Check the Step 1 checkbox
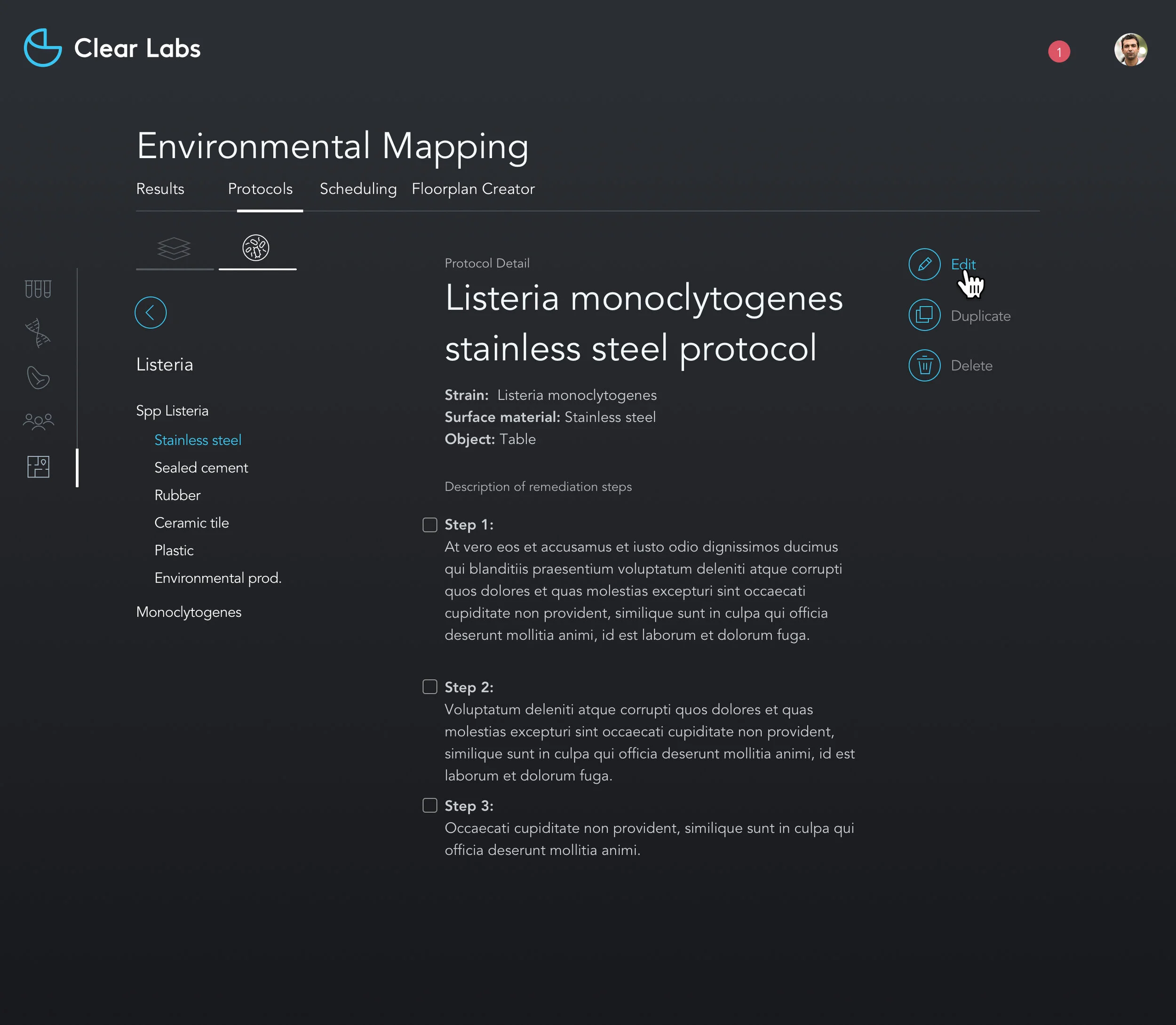Viewport: 1176px width, 1025px height. coord(430,525)
